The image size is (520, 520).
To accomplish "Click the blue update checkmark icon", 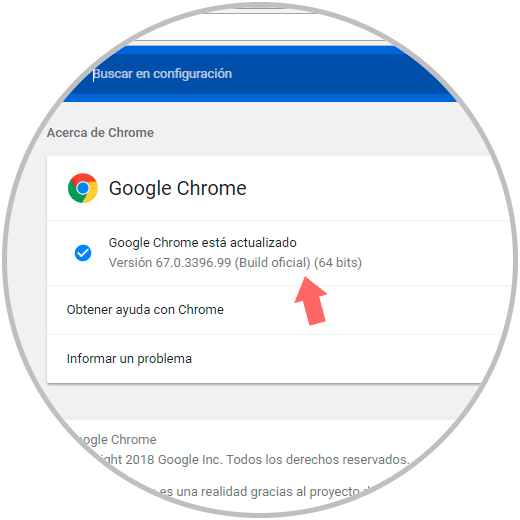I will (83, 253).
